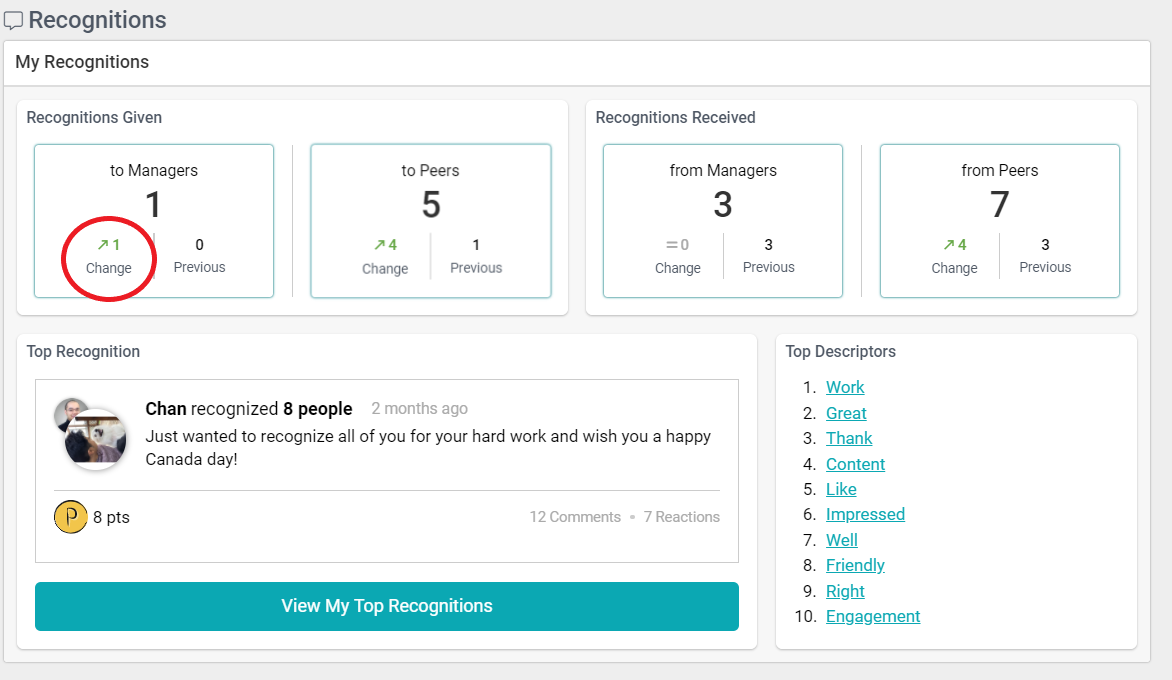The image size is (1172, 680).
Task: View the 12 Comments on recognition
Action: [x=575, y=517]
